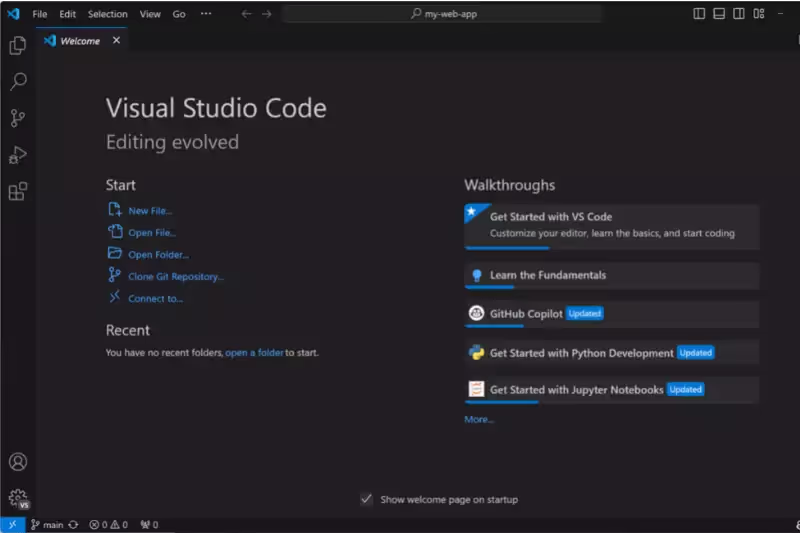Screen dimensions: 800x533
Task: Open errors and warnings count in status bar
Action: (x=109, y=524)
